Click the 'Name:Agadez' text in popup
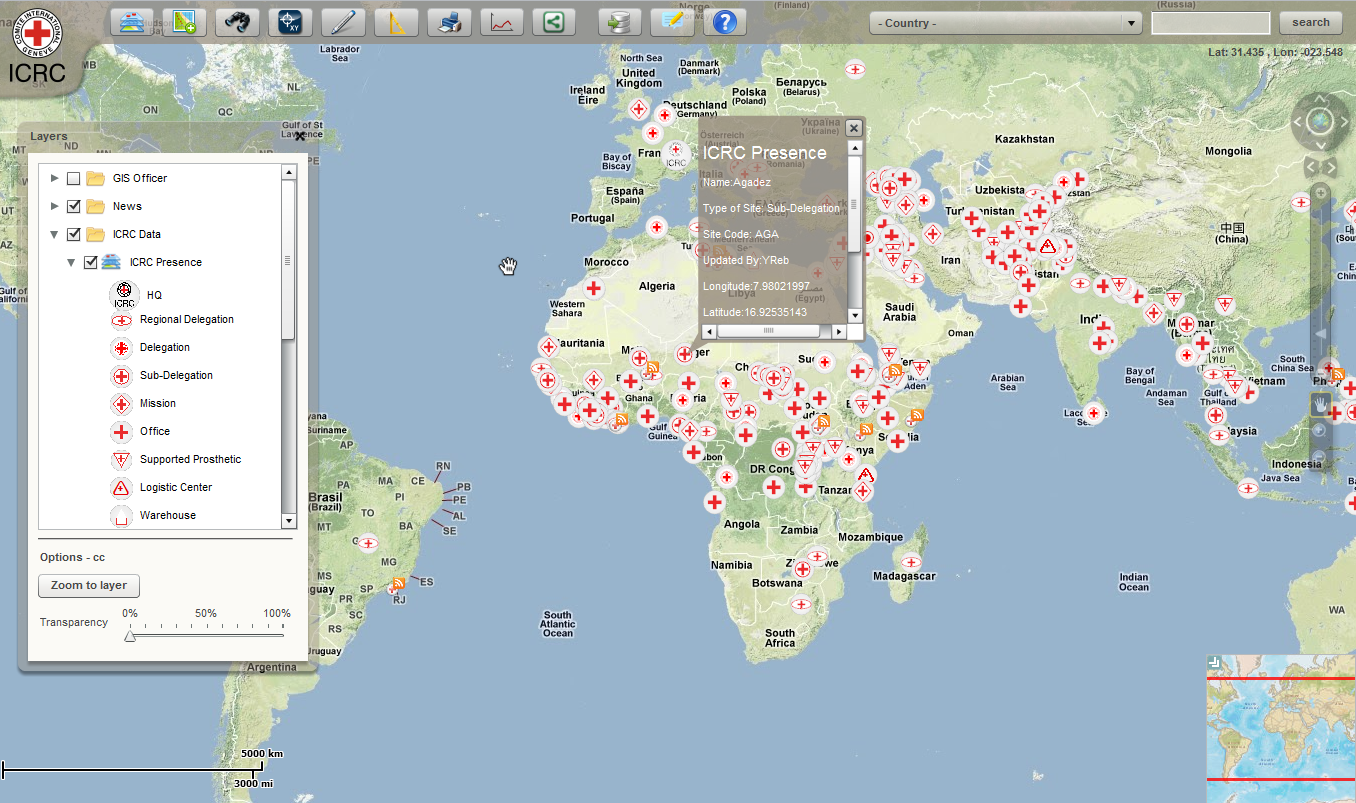1356x803 pixels. click(x=737, y=182)
